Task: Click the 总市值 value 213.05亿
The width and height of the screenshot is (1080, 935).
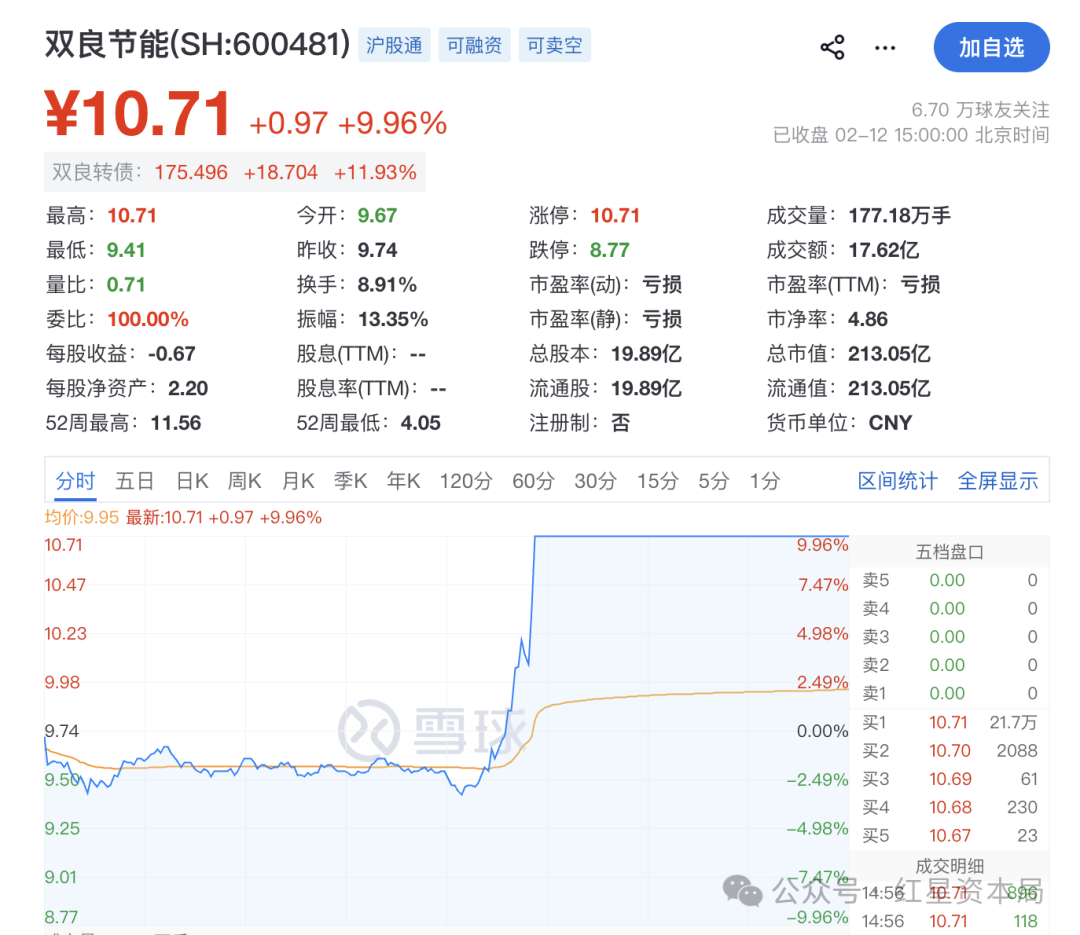Action: 889,353
